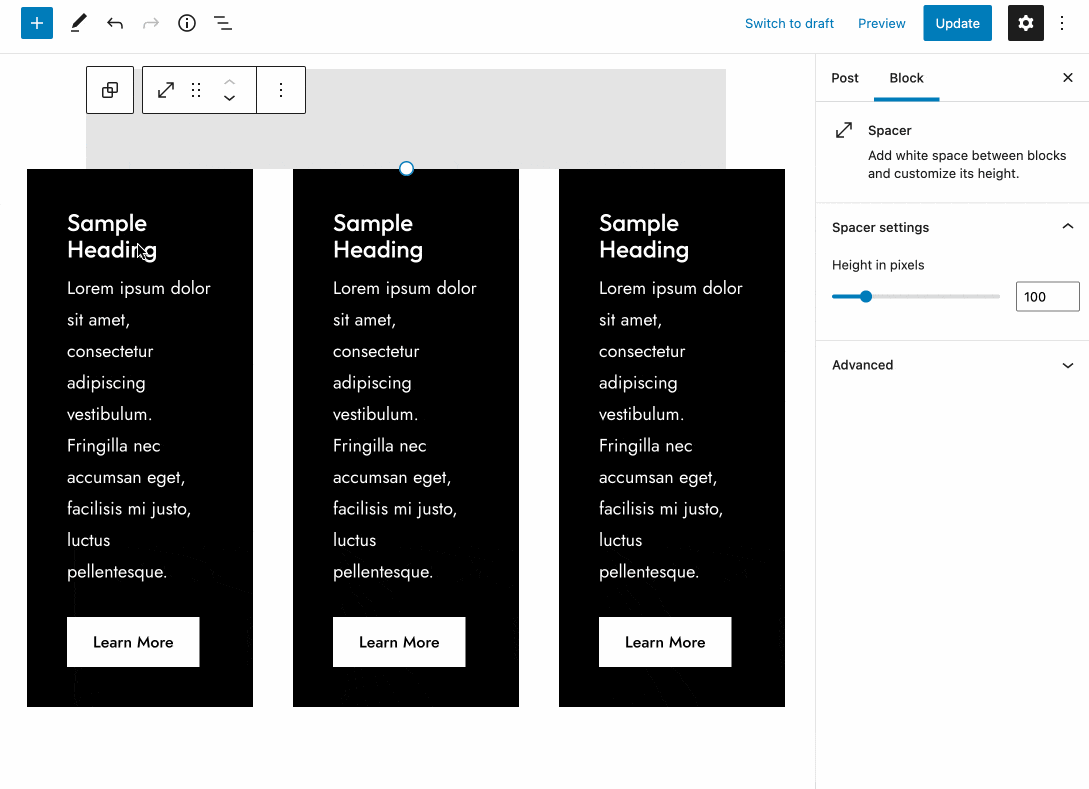1089x789 pixels.
Task: Open the list view outline
Action: 223,23
